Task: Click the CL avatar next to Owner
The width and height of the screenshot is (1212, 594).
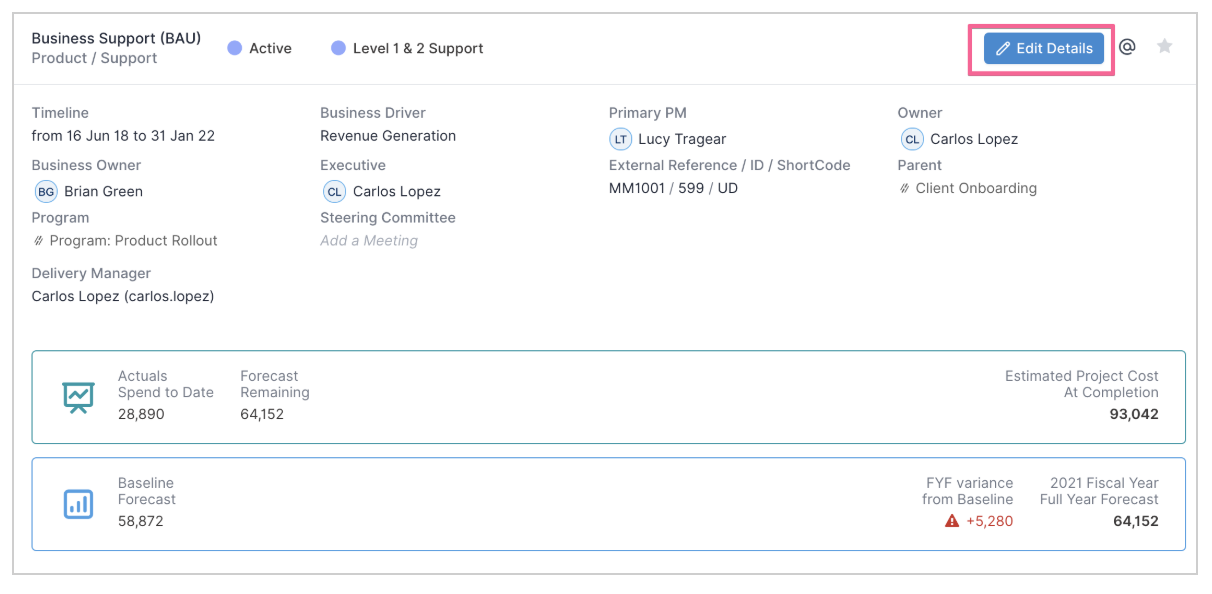Action: [x=911, y=139]
